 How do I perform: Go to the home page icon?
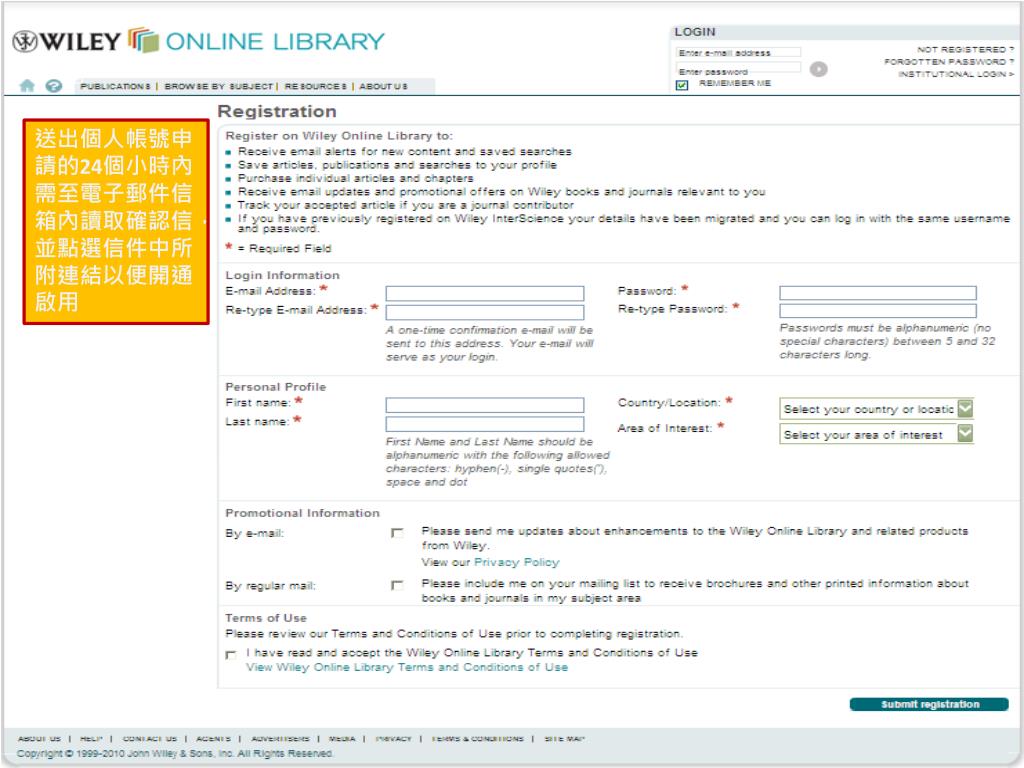tap(27, 86)
